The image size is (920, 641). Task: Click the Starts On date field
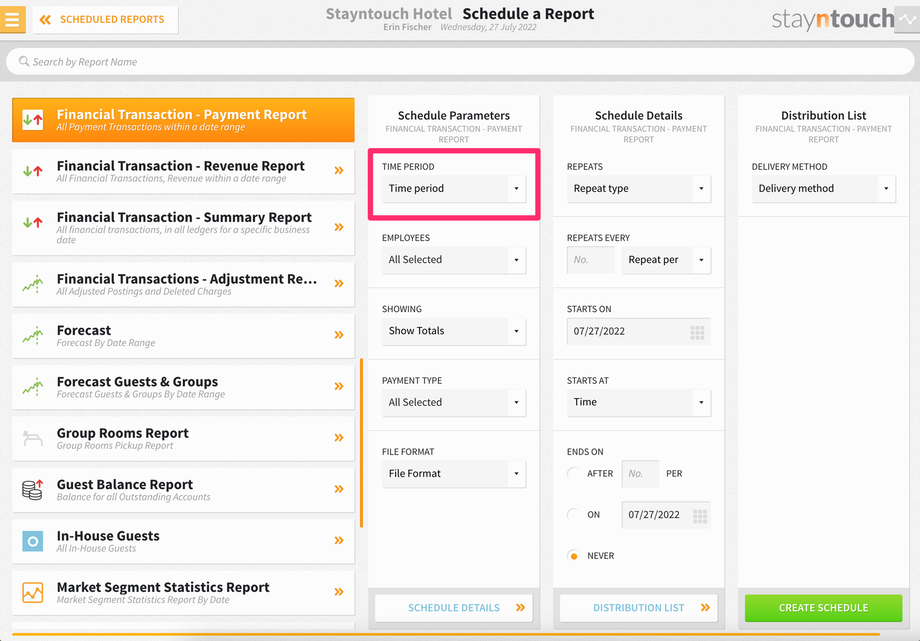click(638, 331)
